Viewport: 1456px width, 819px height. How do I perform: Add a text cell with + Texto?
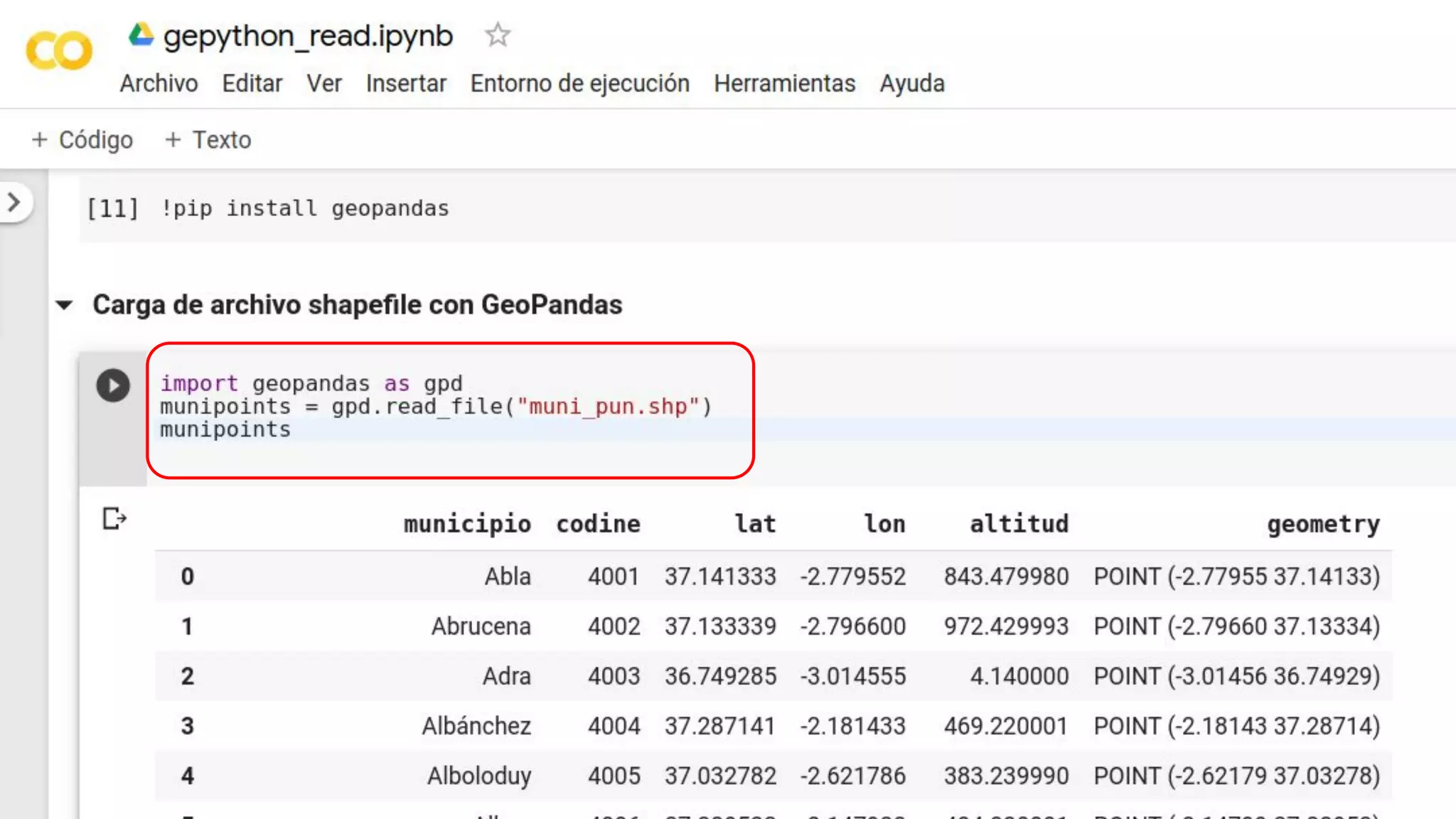point(208,139)
